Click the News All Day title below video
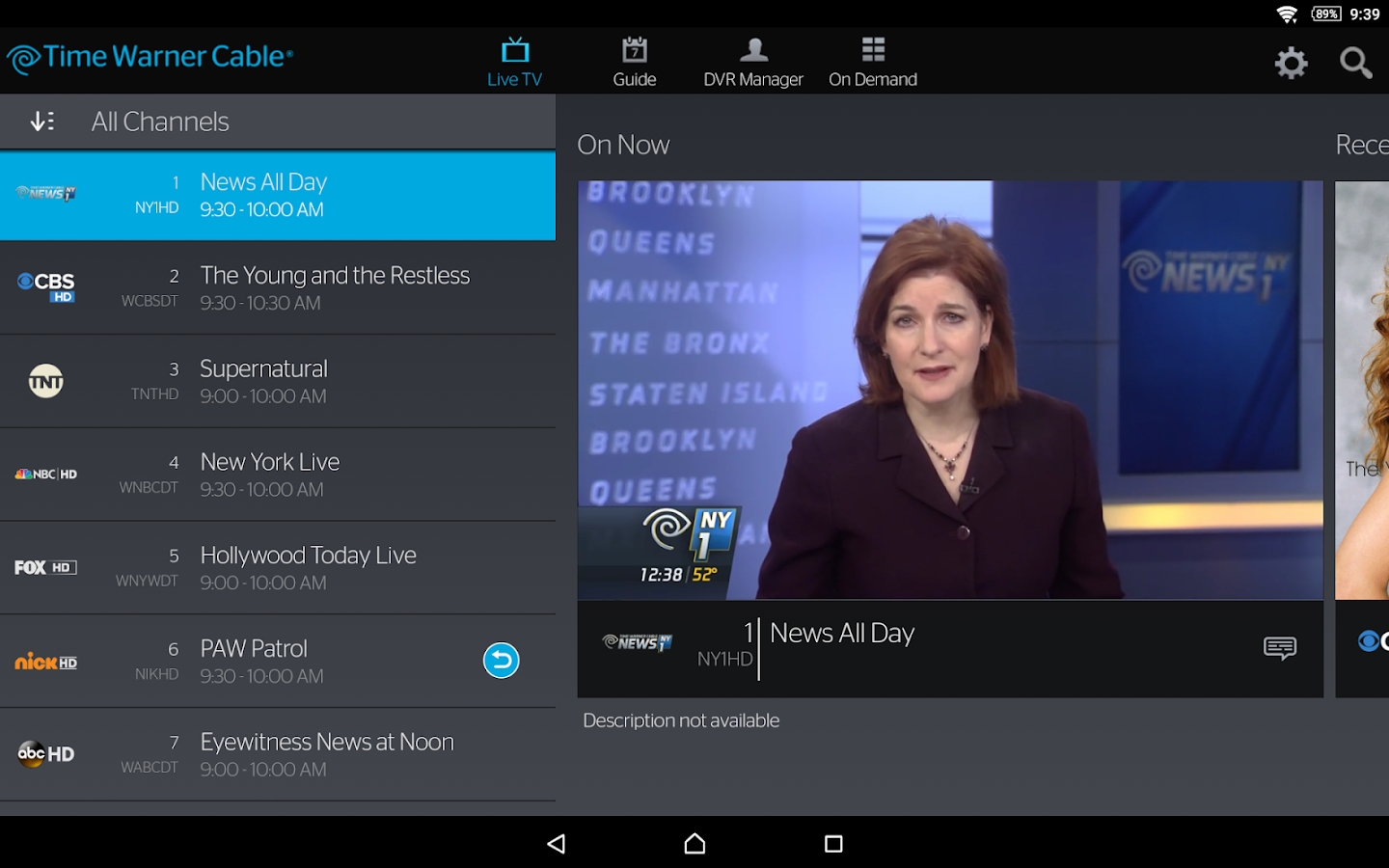The width and height of the screenshot is (1389, 868). pyautogui.click(x=842, y=634)
